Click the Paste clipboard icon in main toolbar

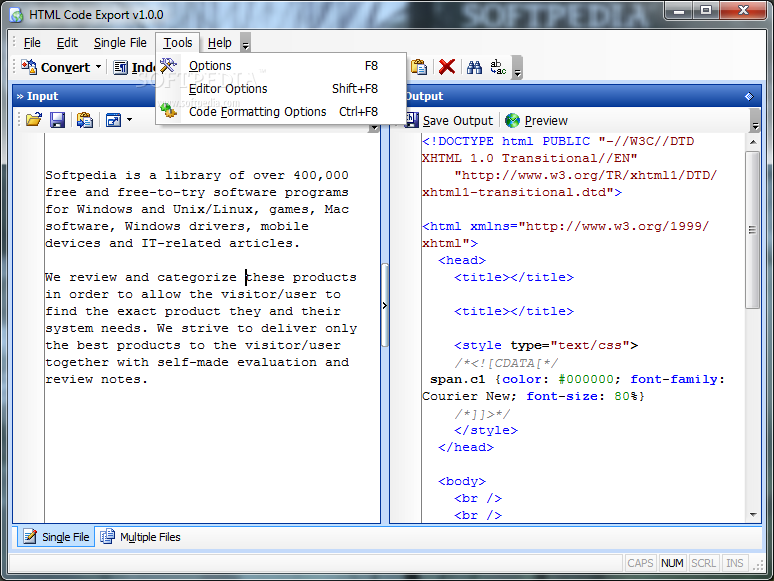(x=419, y=67)
